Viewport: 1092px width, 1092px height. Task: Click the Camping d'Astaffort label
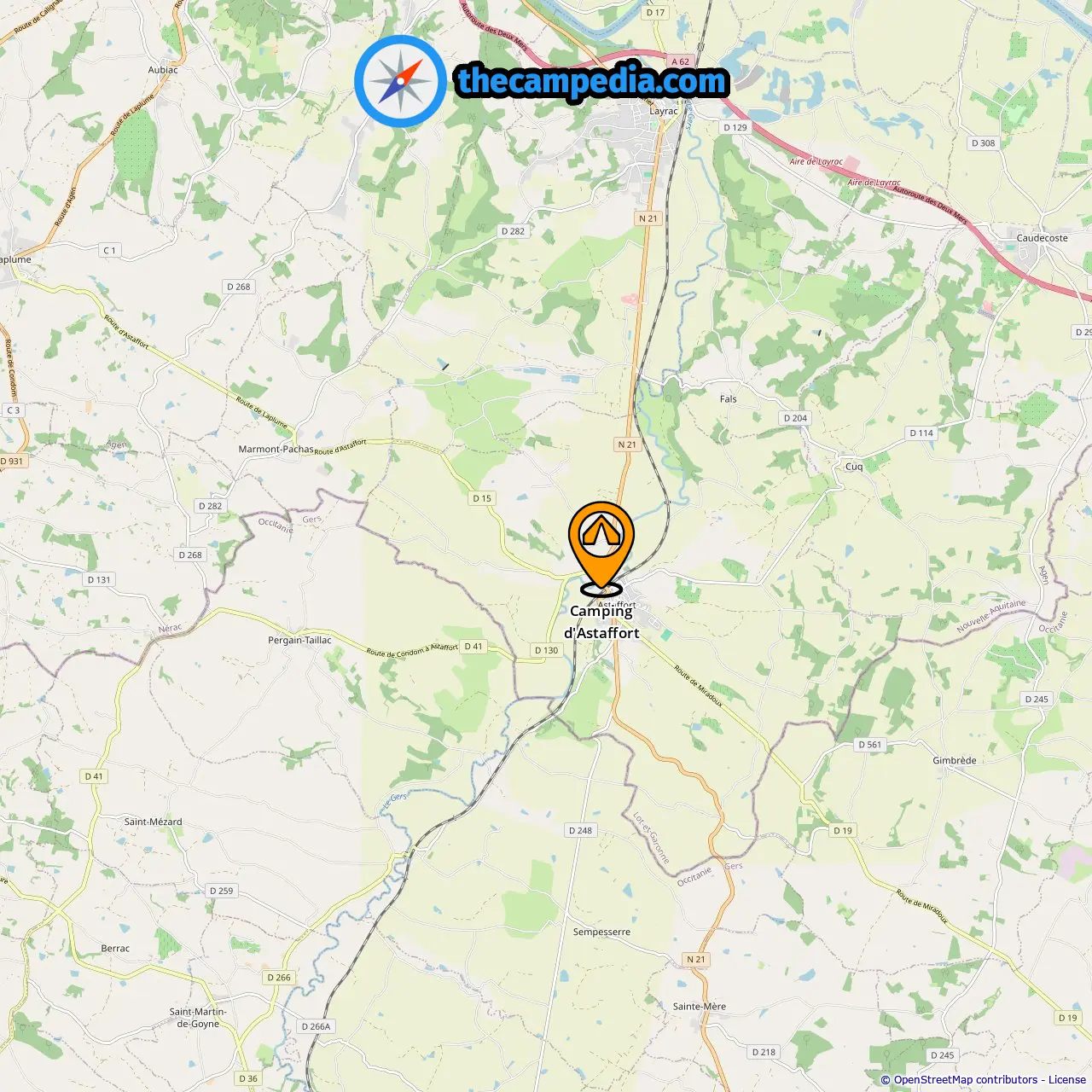(601, 622)
